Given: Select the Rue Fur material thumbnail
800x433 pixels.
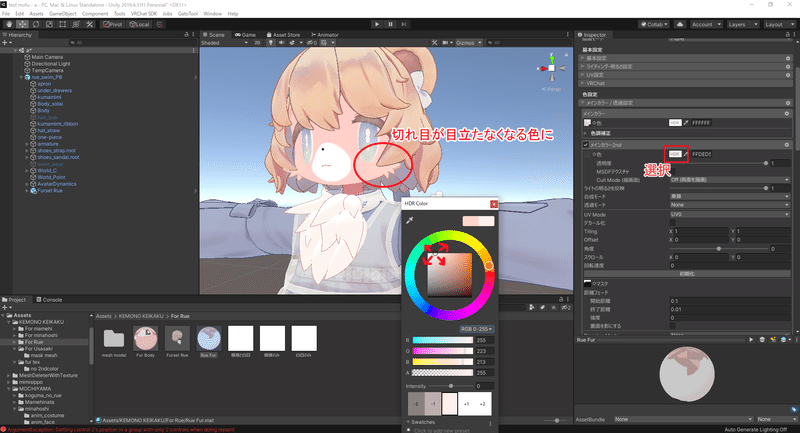Looking at the screenshot, I should [209, 339].
